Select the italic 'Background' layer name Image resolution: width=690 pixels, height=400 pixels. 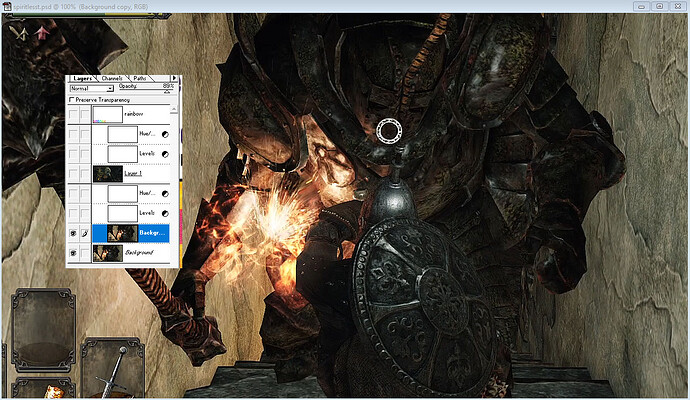[x=139, y=253]
